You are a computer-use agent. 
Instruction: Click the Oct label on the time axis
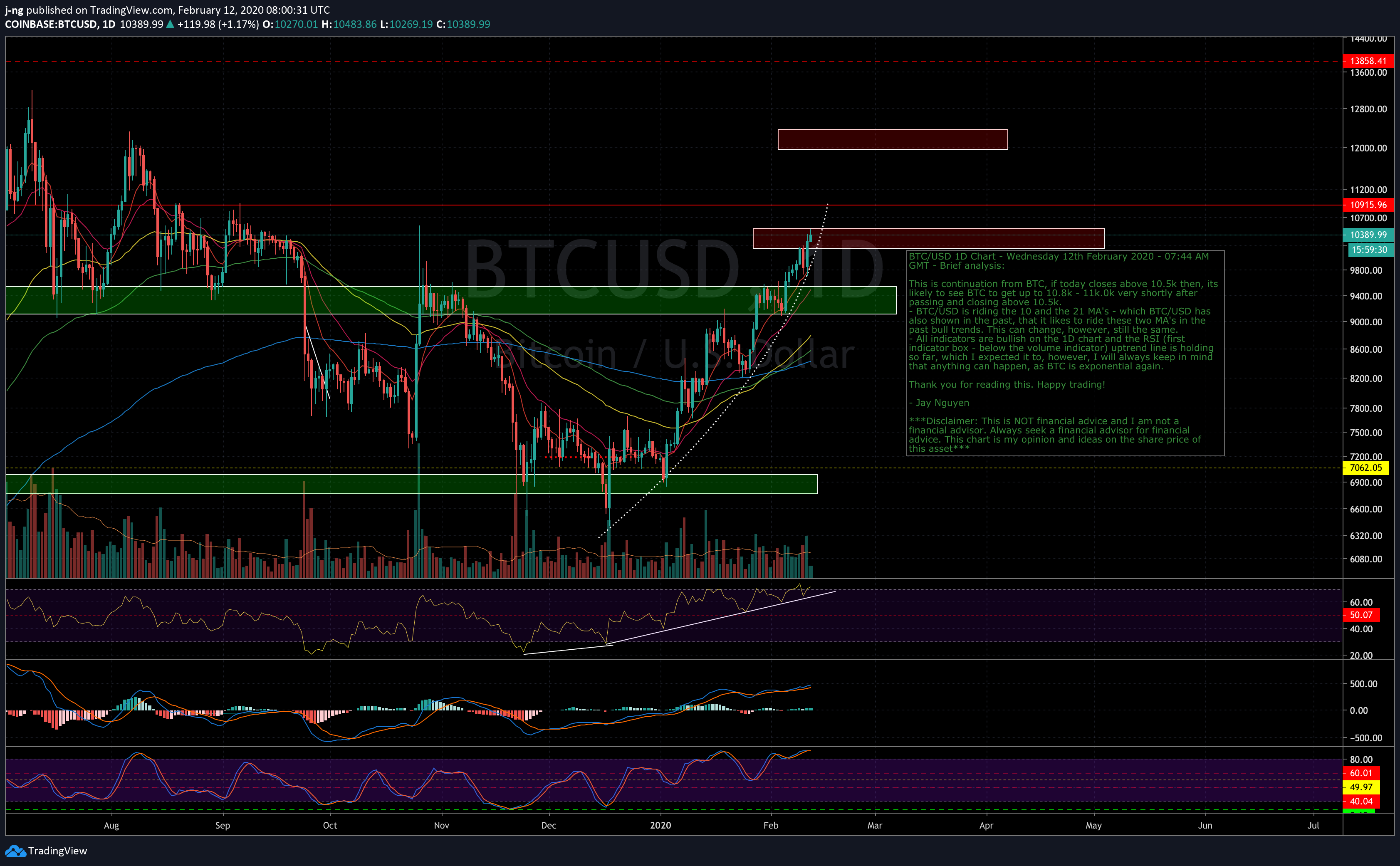point(330,825)
